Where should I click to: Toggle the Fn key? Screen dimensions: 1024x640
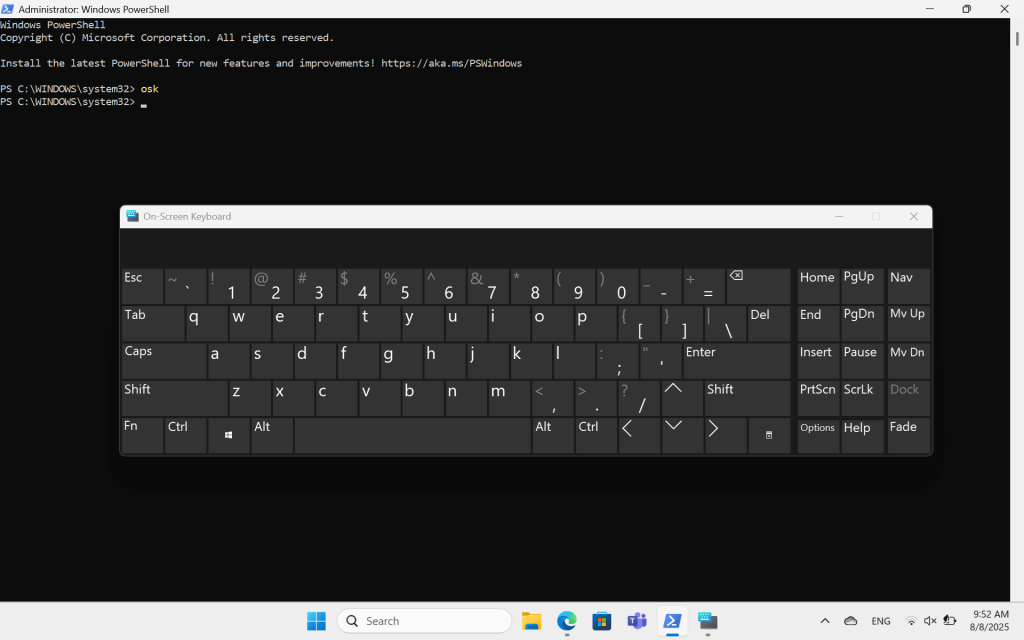pos(141,435)
